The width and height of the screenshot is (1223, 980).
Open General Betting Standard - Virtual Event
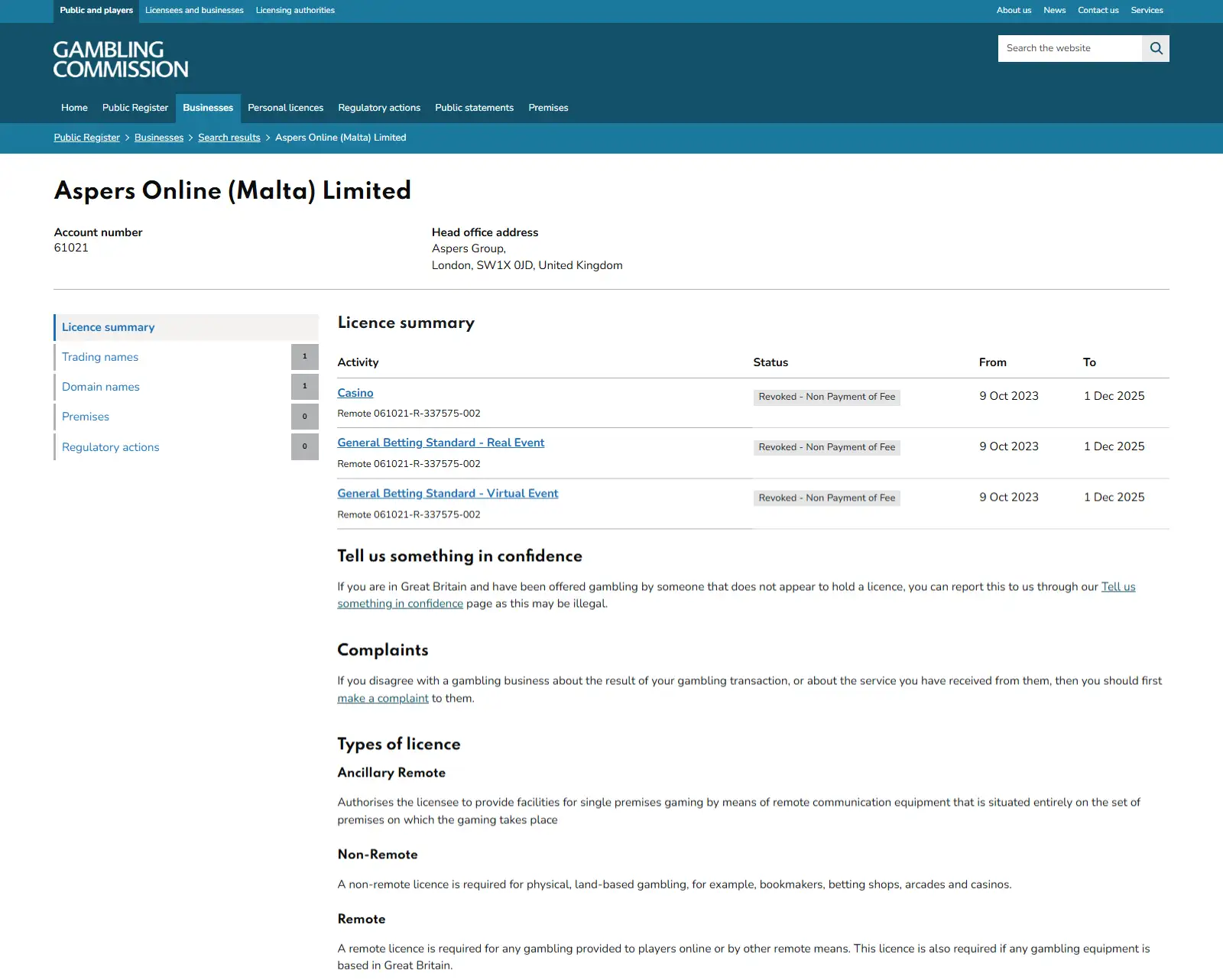(448, 494)
